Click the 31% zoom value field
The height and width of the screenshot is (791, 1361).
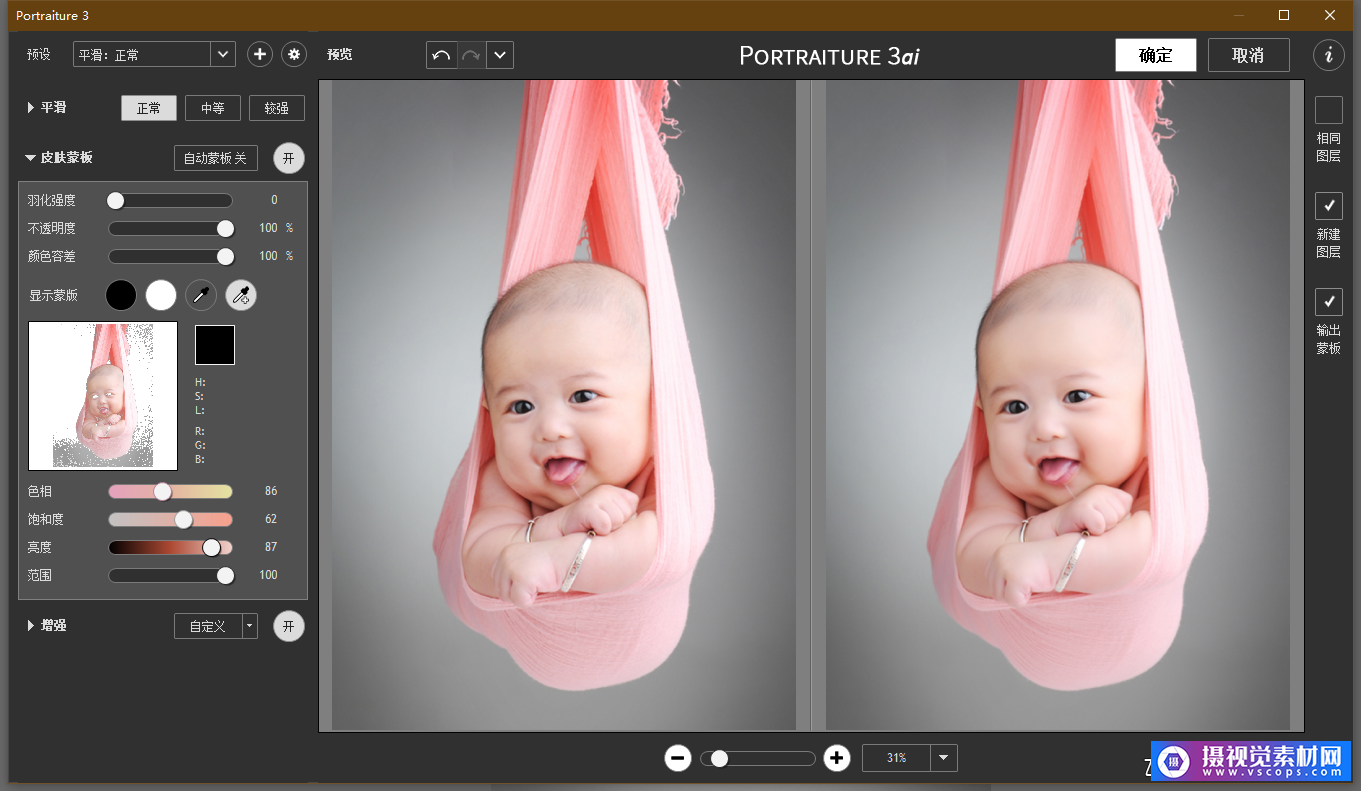pyautogui.click(x=896, y=758)
